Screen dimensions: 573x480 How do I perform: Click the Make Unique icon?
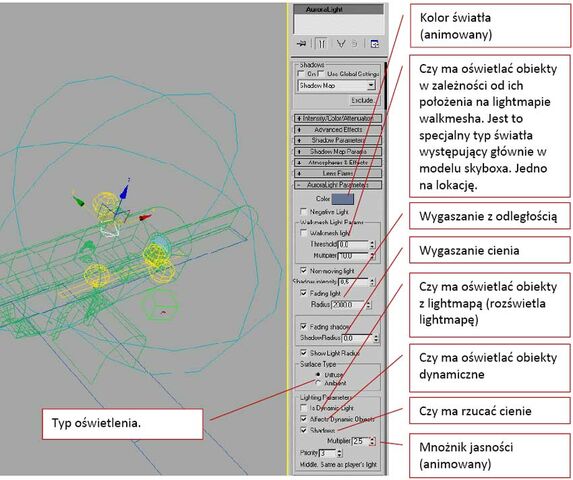tap(341, 44)
